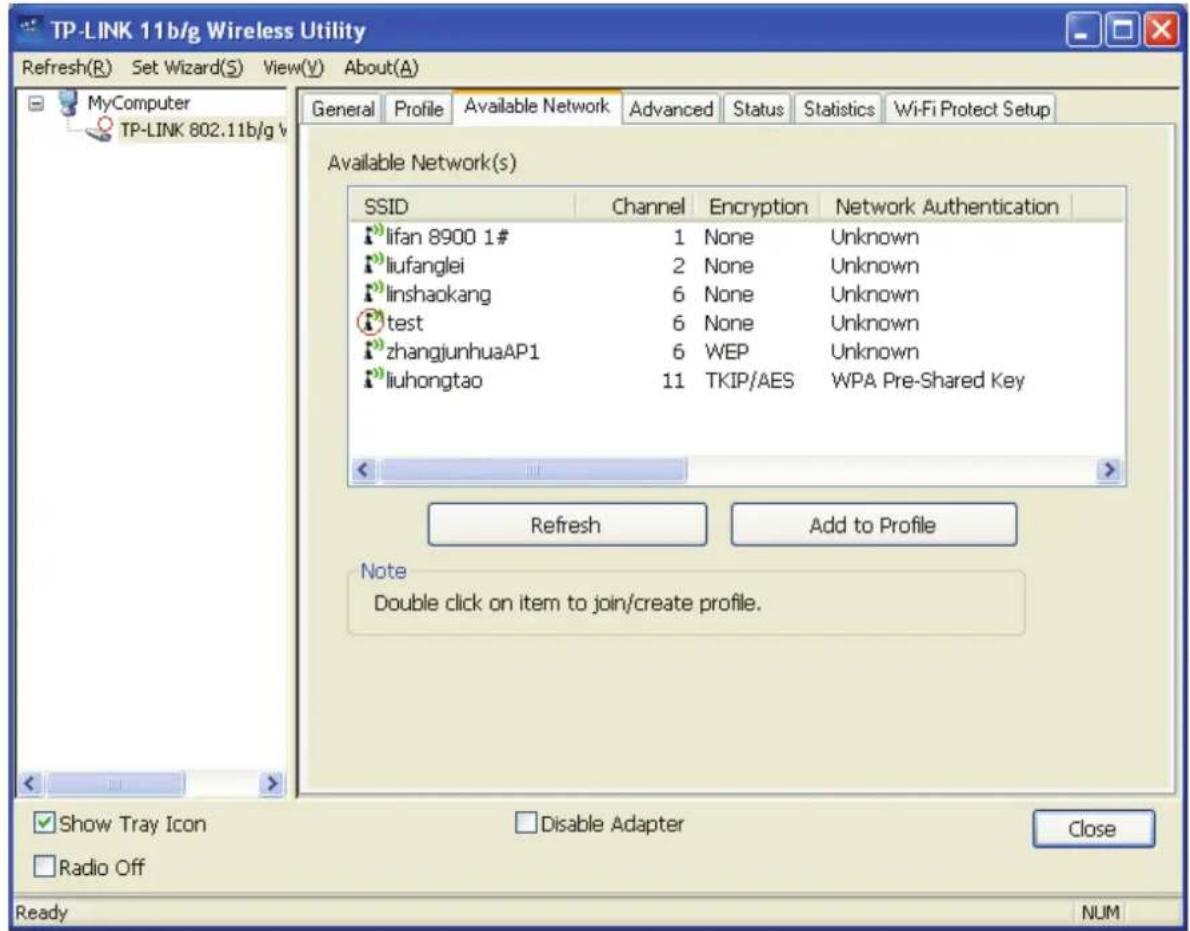Open the Wi-Fi Protect Setup tab
The width and height of the screenshot is (1190, 931).
[x=971, y=109]
